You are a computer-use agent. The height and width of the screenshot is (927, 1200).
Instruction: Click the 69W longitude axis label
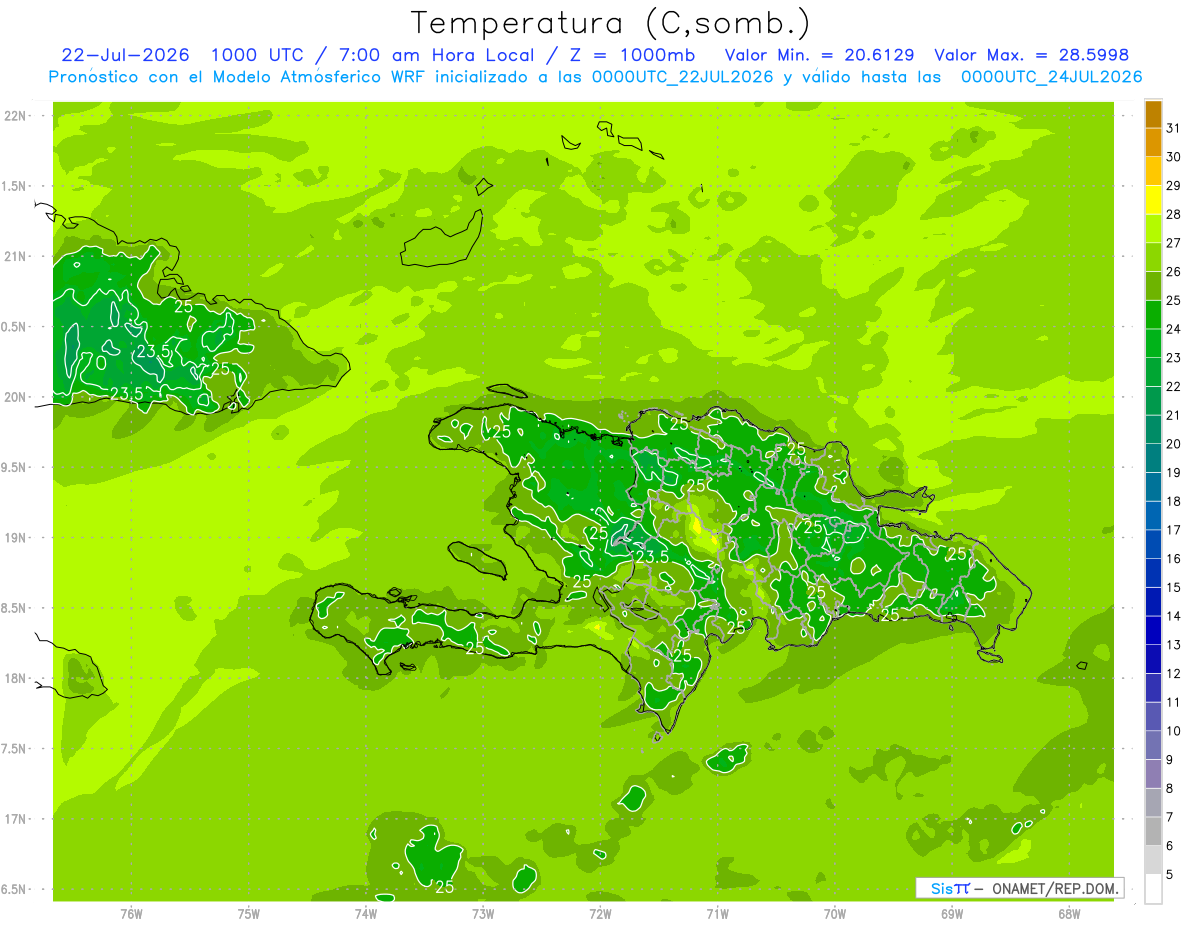[x=952, y=914]
